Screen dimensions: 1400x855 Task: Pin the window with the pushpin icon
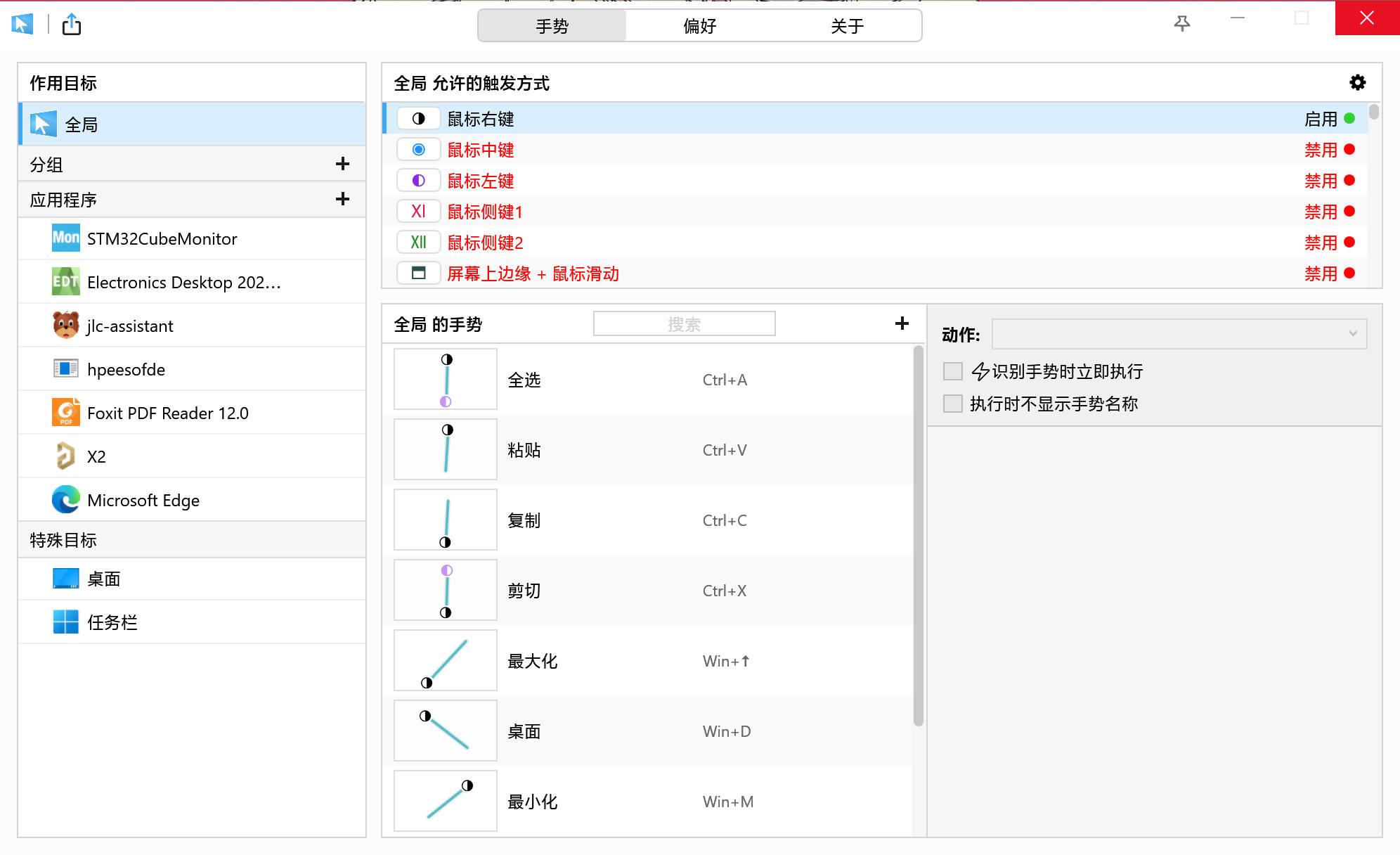coord(1182,24)
